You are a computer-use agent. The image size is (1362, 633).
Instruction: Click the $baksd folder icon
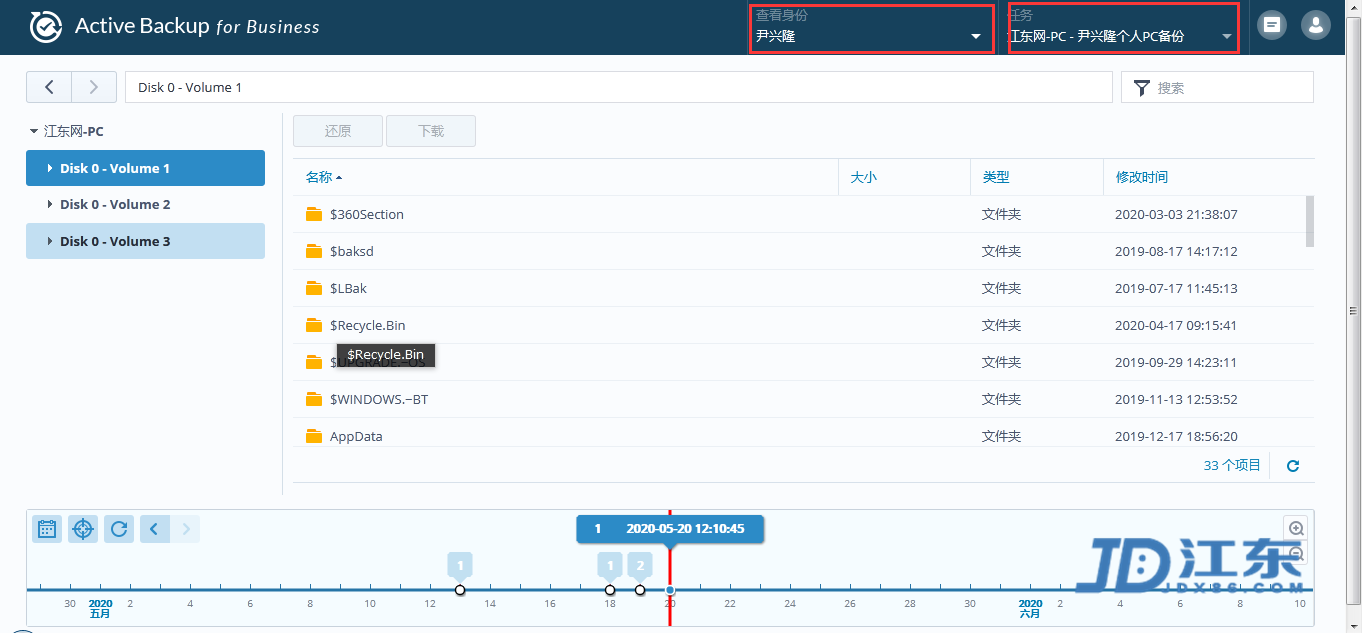314,251
